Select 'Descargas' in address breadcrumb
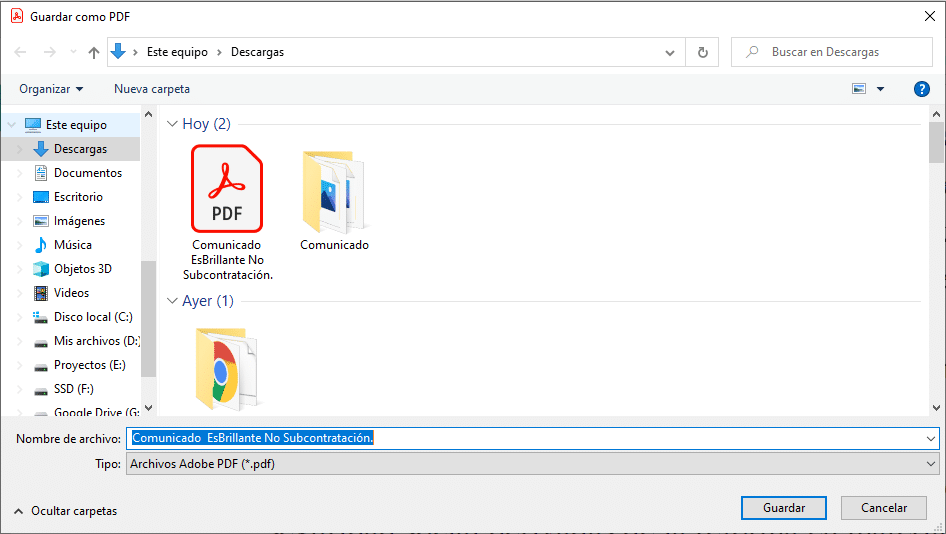 258,52
